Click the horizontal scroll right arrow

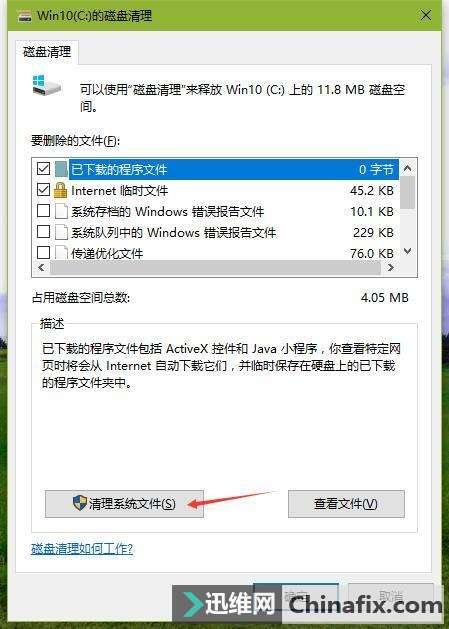[x=391, y=268]
